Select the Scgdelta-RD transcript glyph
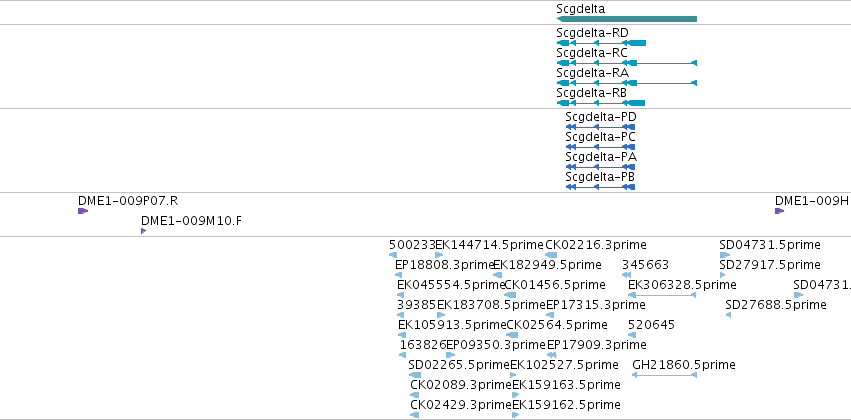The width and height of the screenshot is (851, 420). [601, 43]
